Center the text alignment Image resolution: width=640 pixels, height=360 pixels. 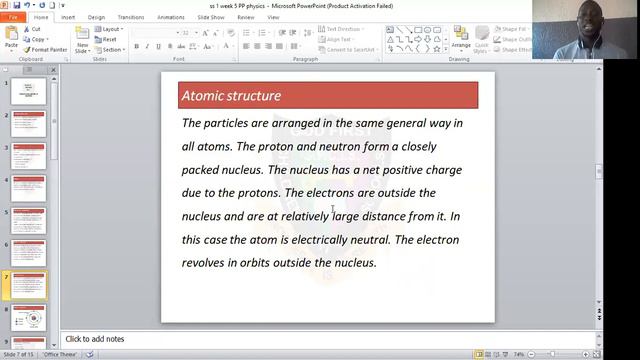(x=257, y=46)
